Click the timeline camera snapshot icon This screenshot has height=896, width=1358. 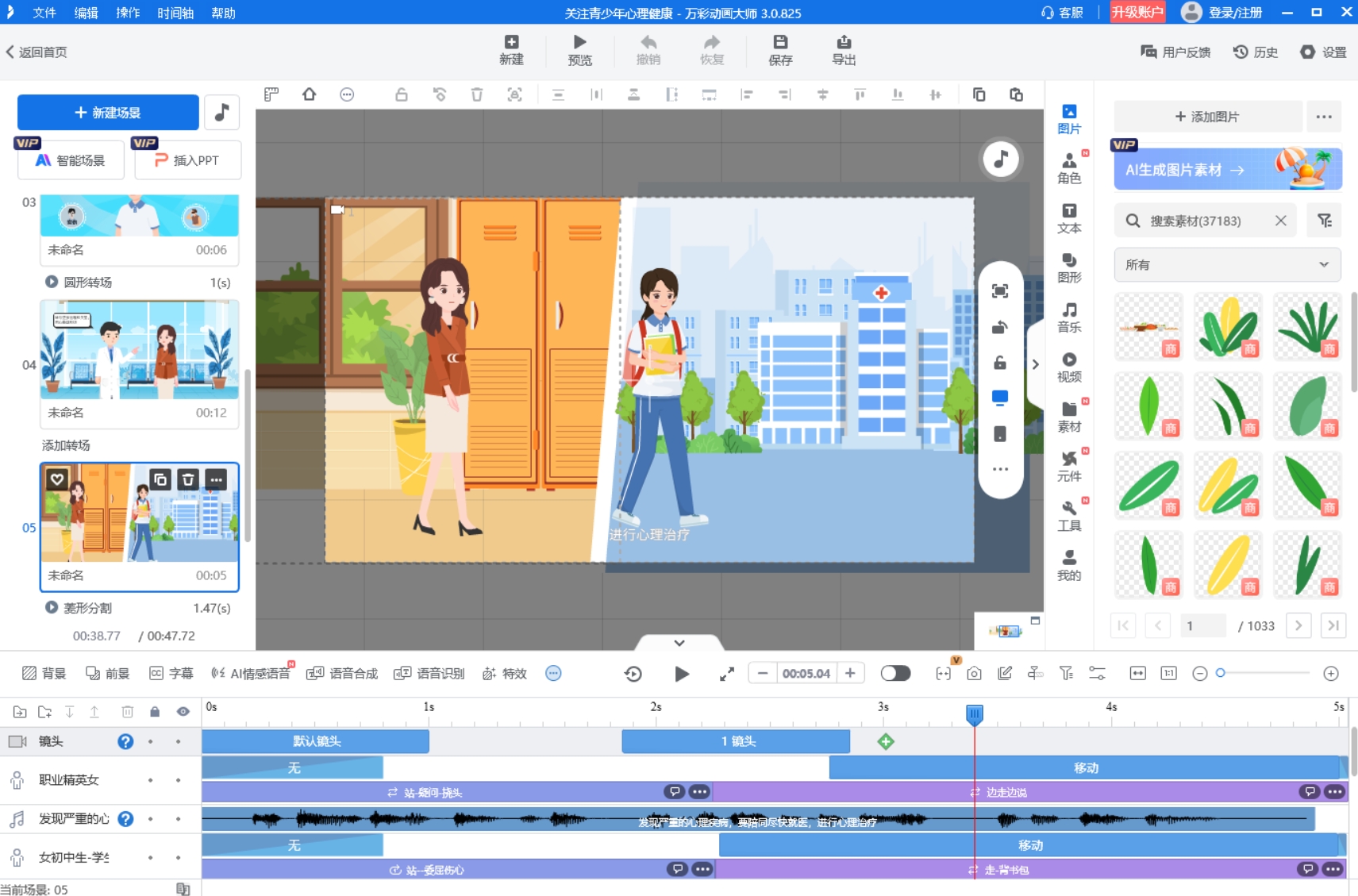[x=974, y=674]
